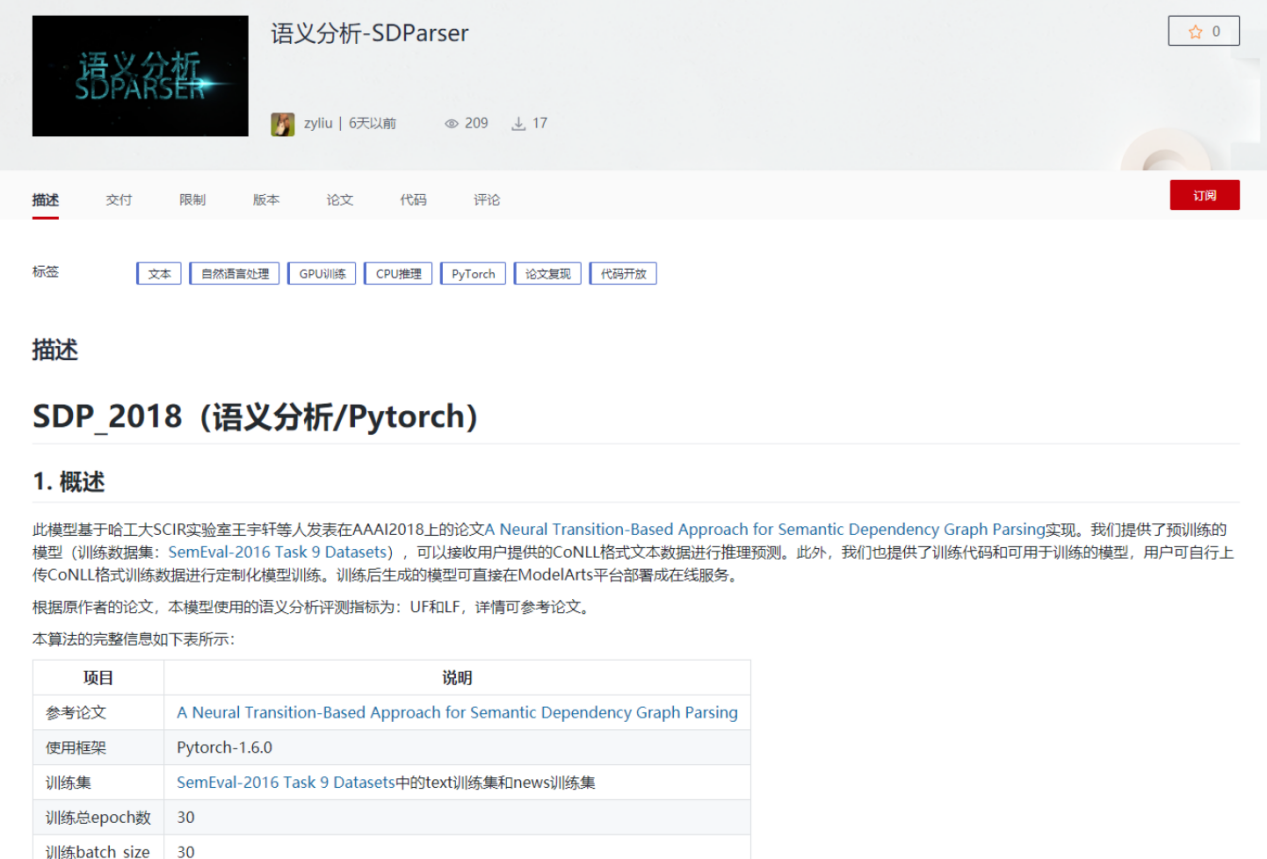
Task: Open the paper link in overview paragraph
Action: [765, 529]
